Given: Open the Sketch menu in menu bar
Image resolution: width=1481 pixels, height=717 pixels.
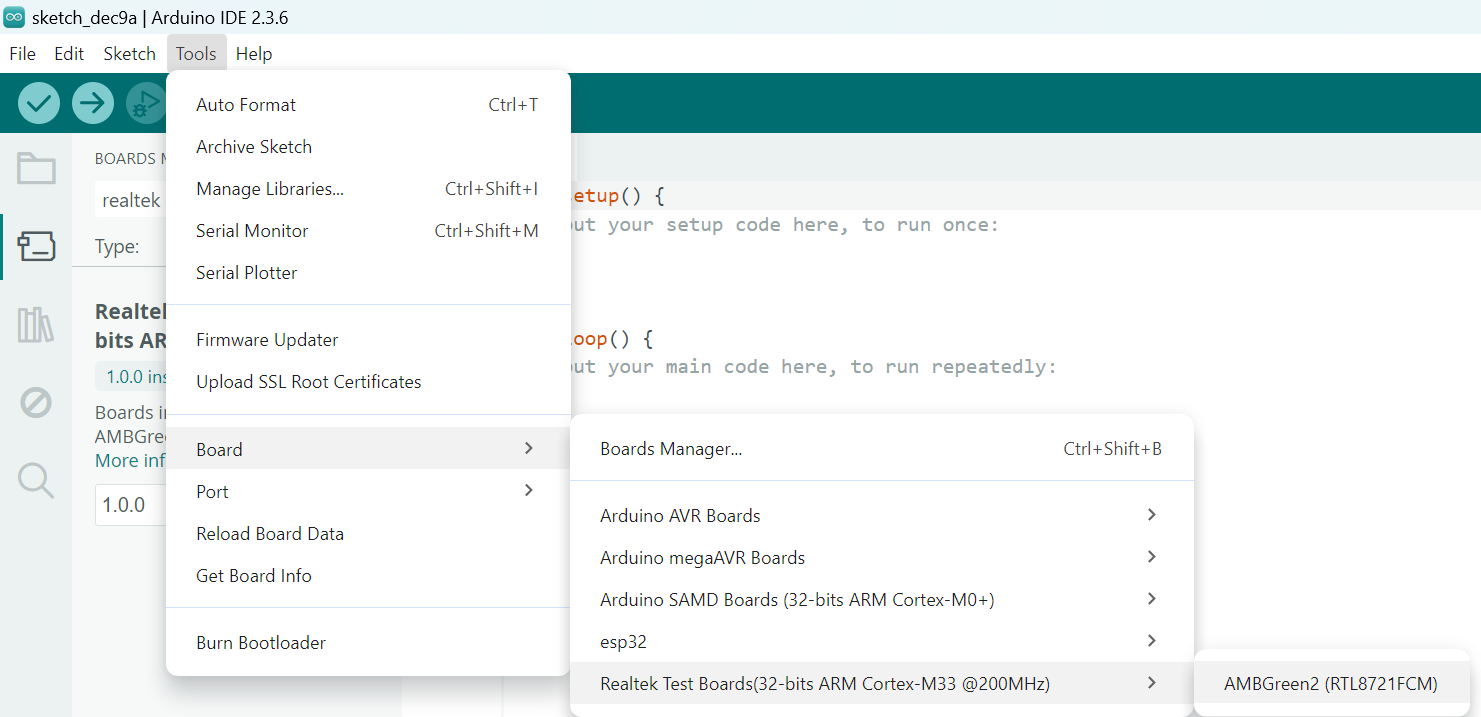Looking at the screenshot, I should tap(130, 54).
